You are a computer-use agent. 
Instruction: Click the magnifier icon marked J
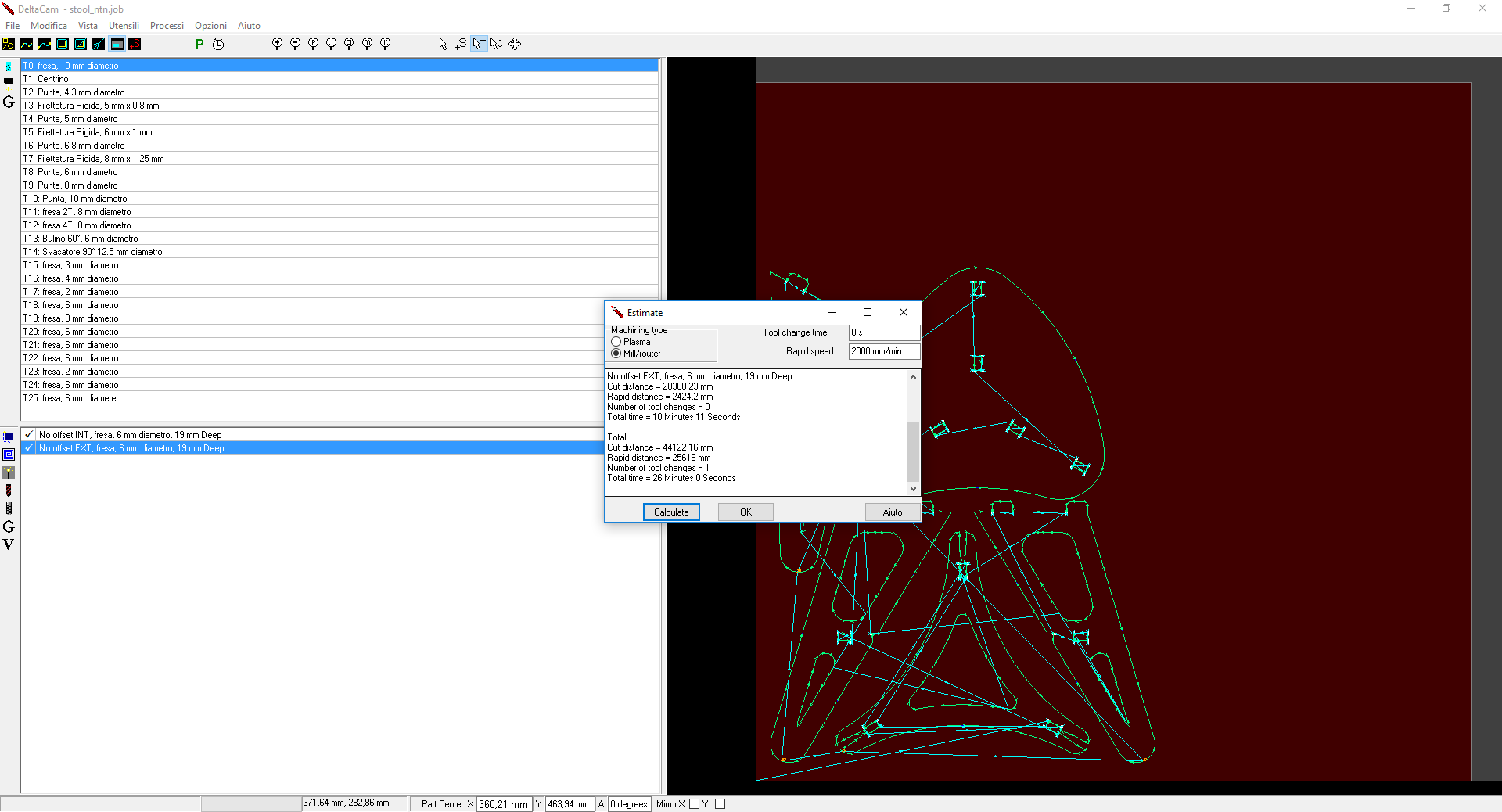(331, 44)
